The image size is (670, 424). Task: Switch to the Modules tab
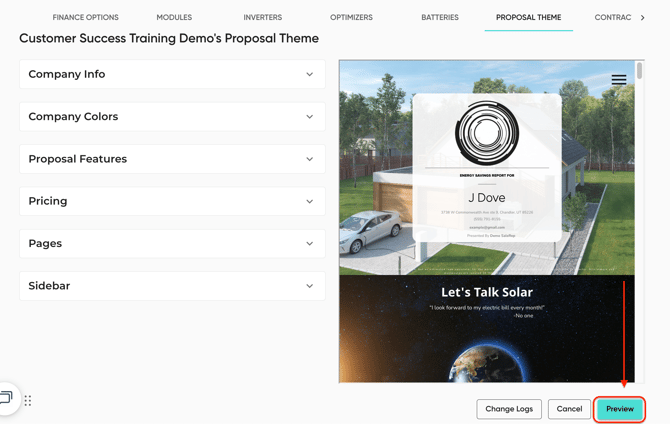[174, 18]
